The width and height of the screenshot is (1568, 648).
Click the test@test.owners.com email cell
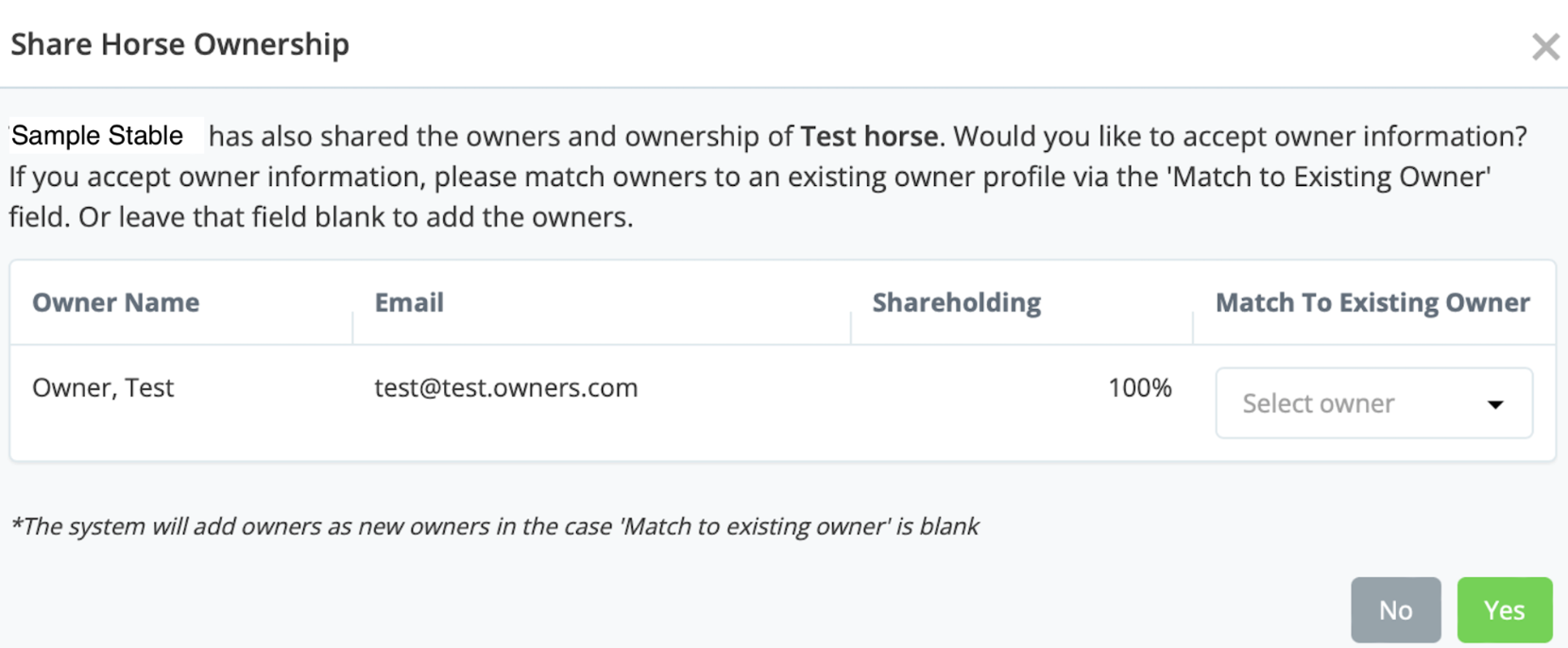point(506,387)
